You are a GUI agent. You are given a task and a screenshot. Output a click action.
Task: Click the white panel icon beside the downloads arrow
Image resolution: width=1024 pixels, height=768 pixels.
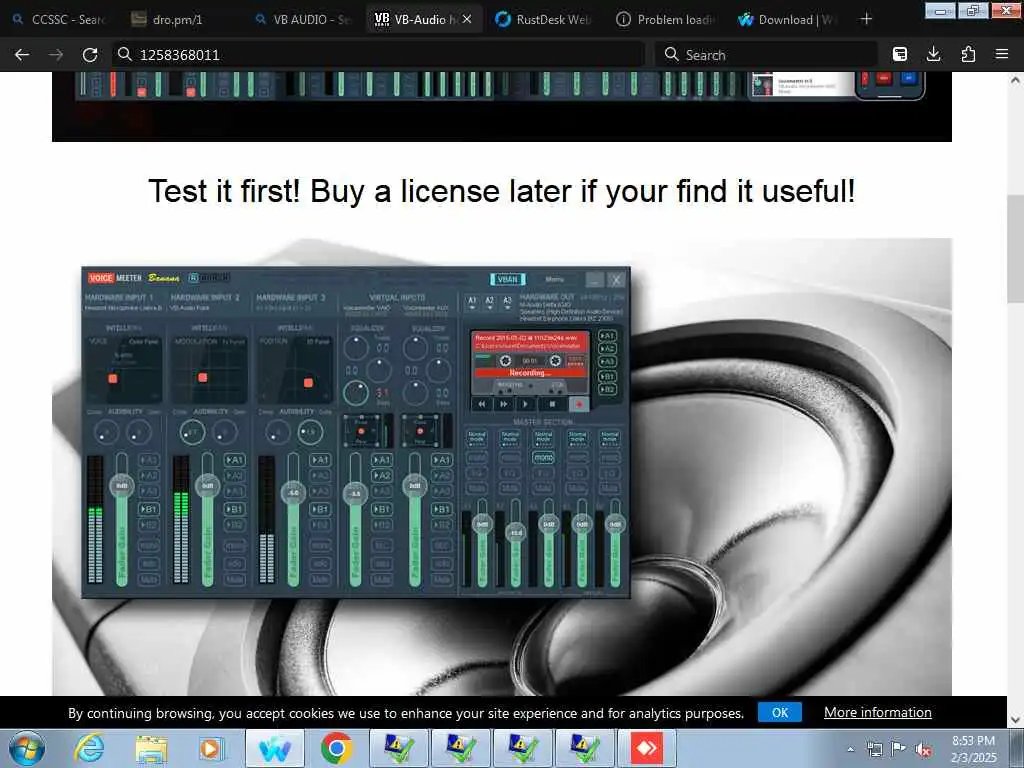pos(900,54)
